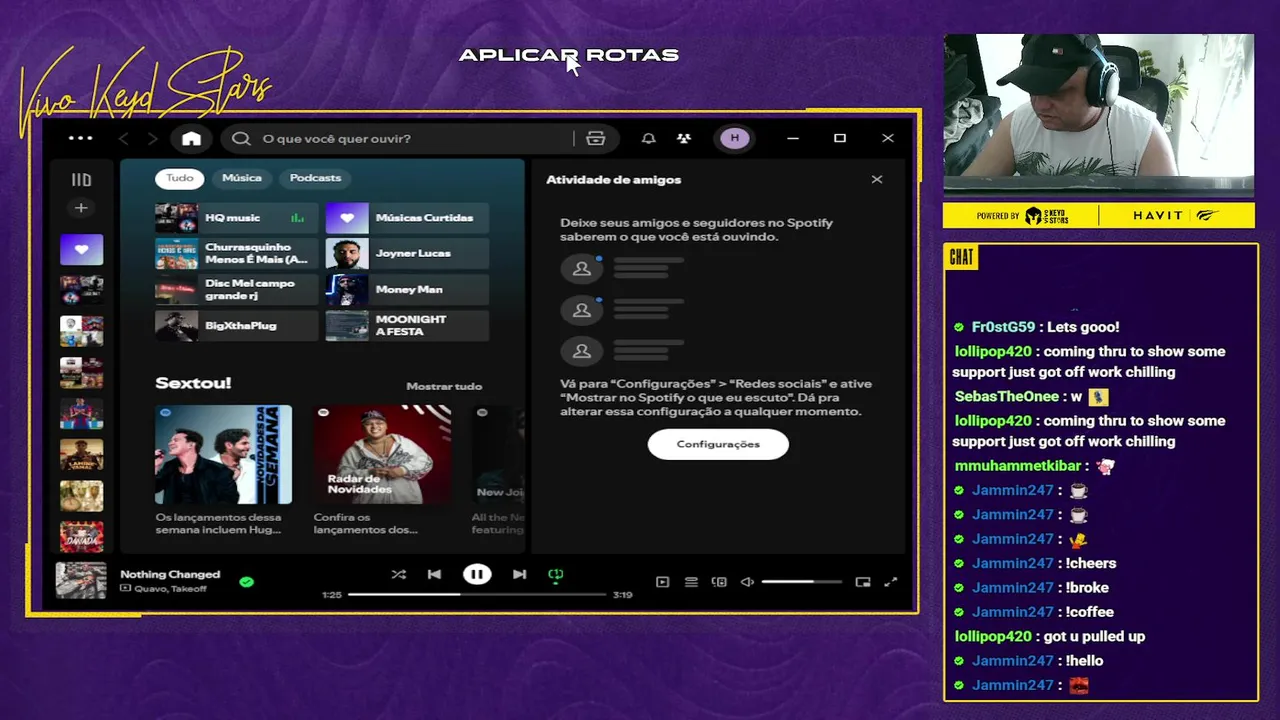
Task: Toggle the green saved checkmark for Nothing Changed
Action: coord(247,581)
